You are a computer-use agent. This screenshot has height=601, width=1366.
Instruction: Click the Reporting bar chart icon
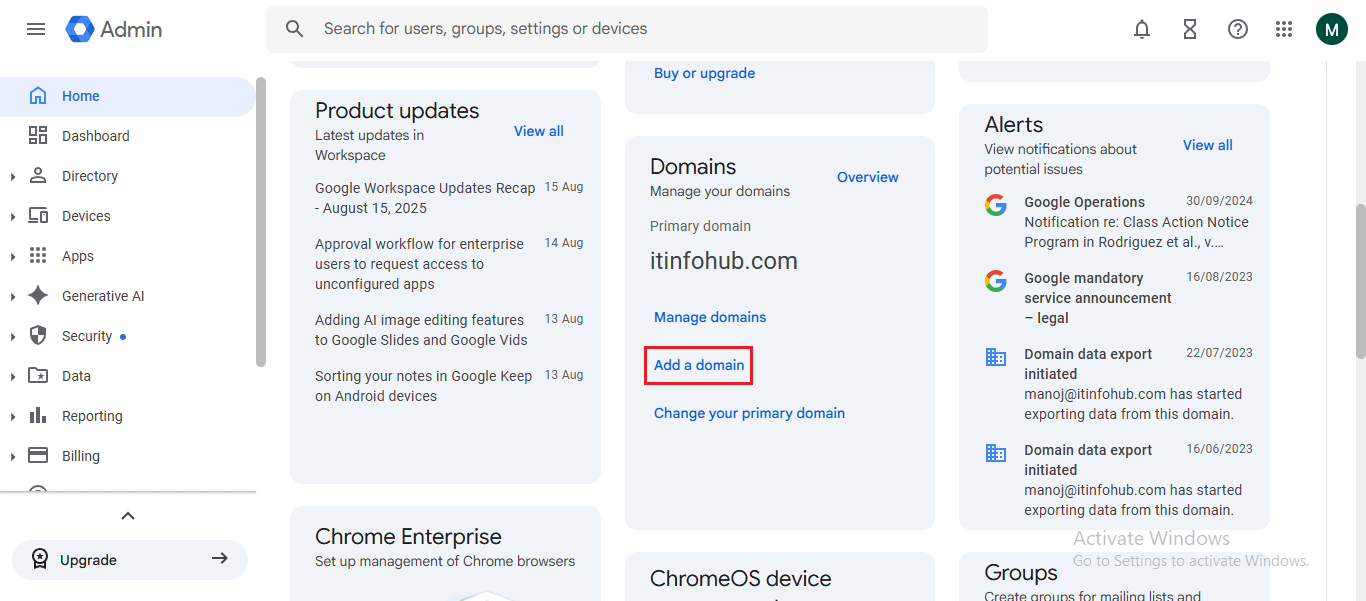click(x=38, y=416)
